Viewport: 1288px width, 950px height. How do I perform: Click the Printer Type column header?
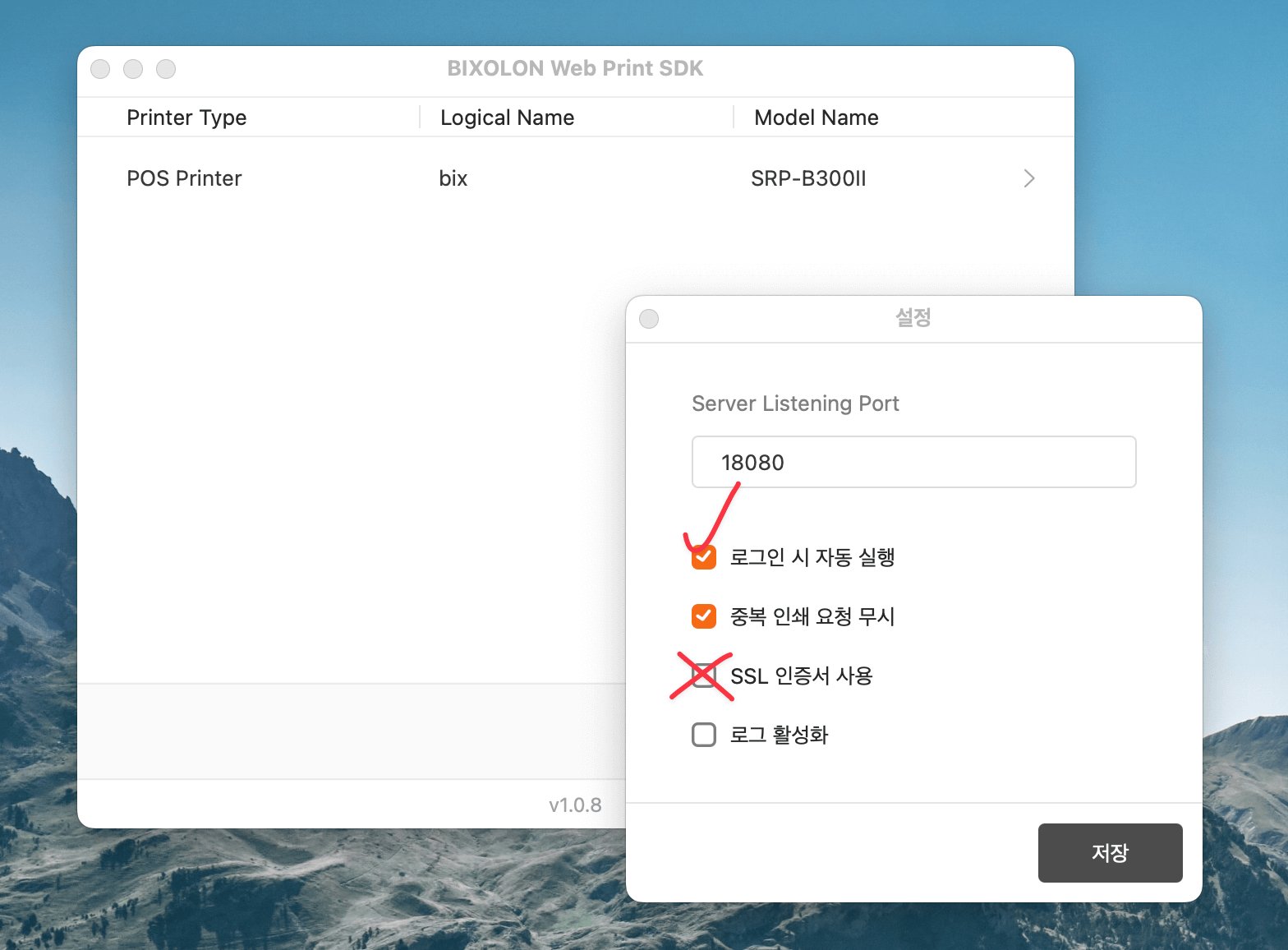[x=186, y=118]
